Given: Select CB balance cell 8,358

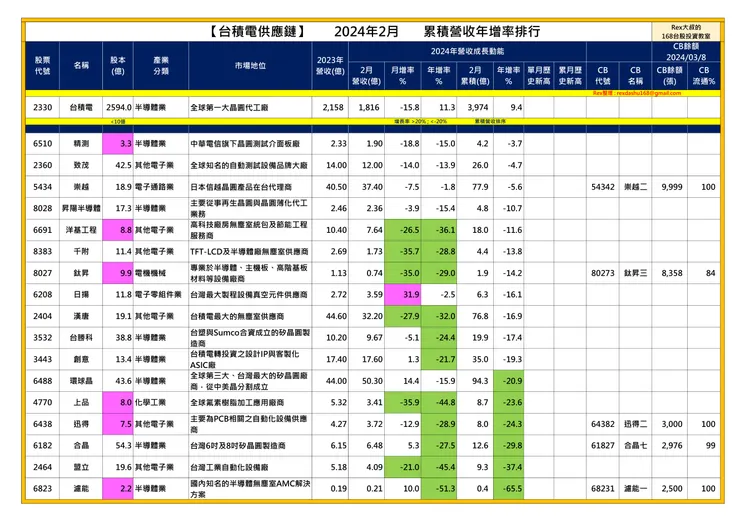Looking at the screenshot, I should tap(669, 273).
